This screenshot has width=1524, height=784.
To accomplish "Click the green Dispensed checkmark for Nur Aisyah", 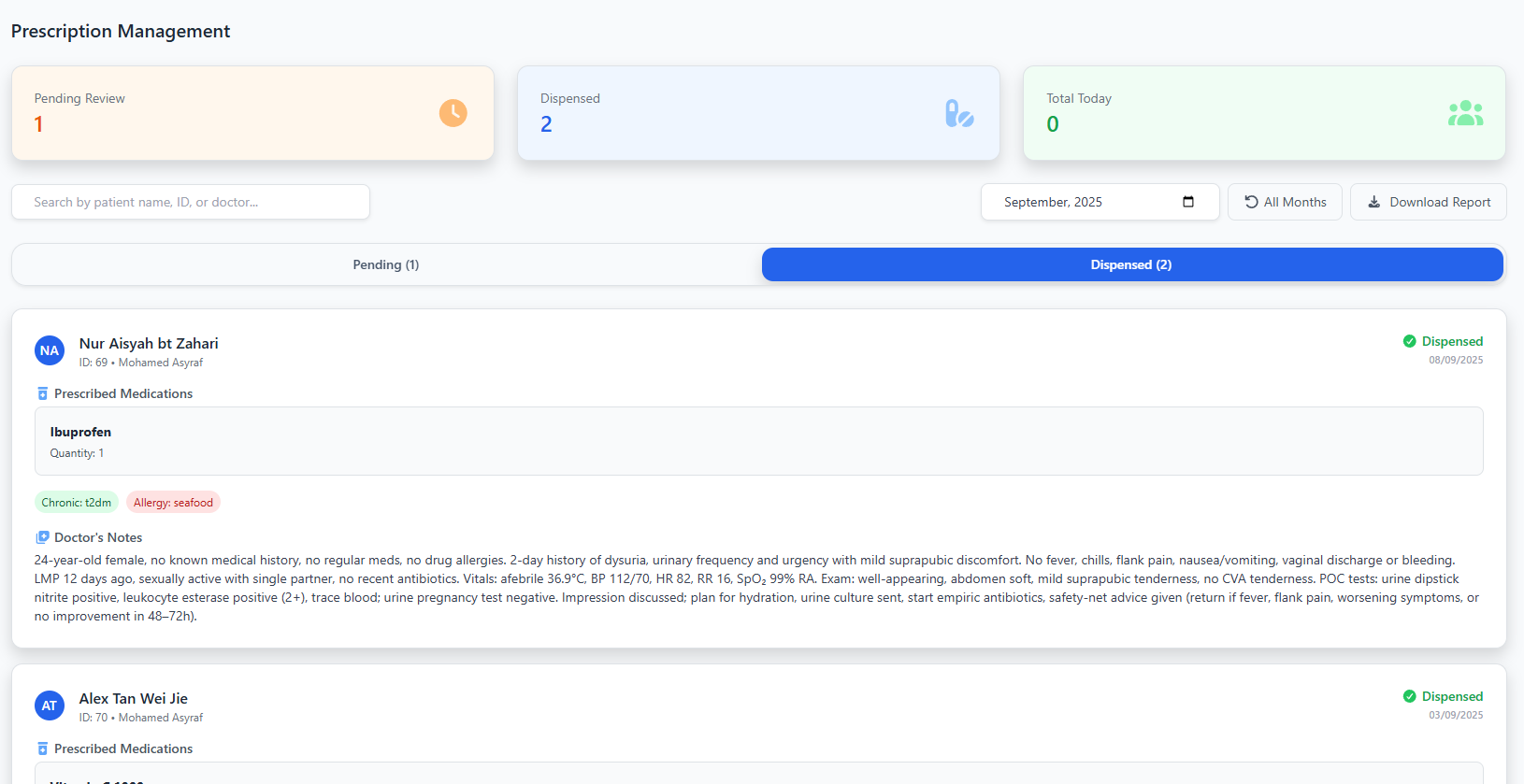I will (1409, 341).
